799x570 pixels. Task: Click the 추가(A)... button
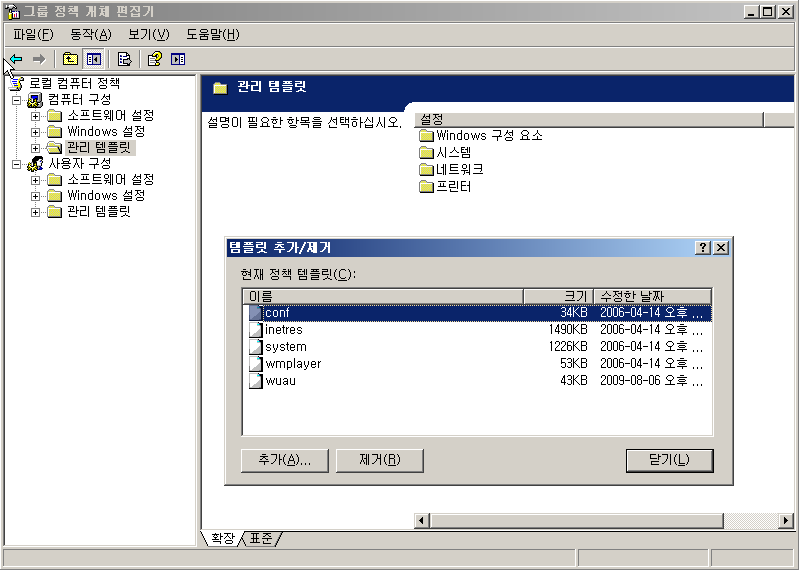coord(285,460)
